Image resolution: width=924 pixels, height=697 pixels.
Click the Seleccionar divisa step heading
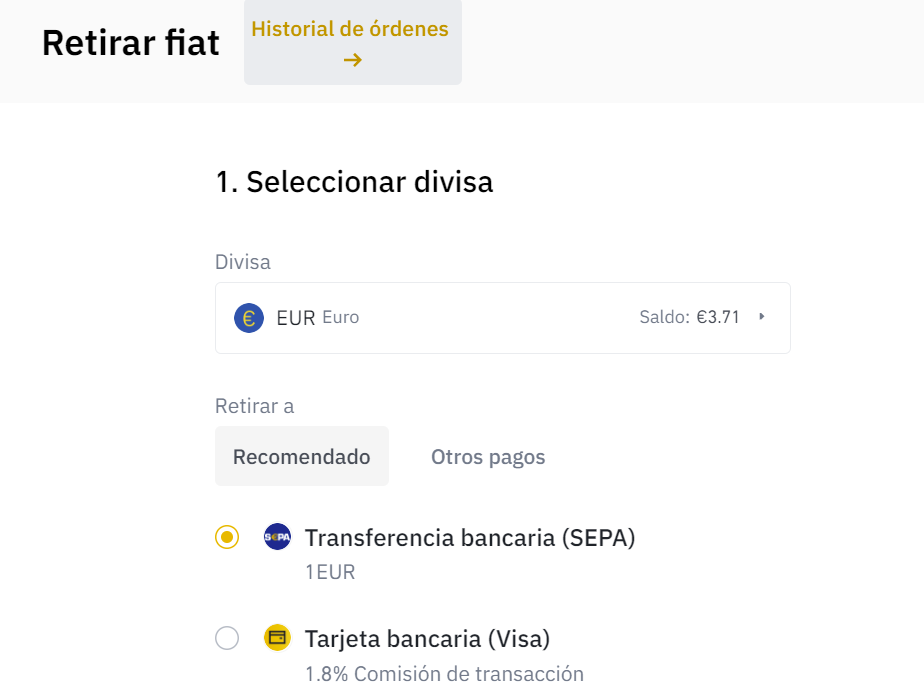[x=354, y=182]
